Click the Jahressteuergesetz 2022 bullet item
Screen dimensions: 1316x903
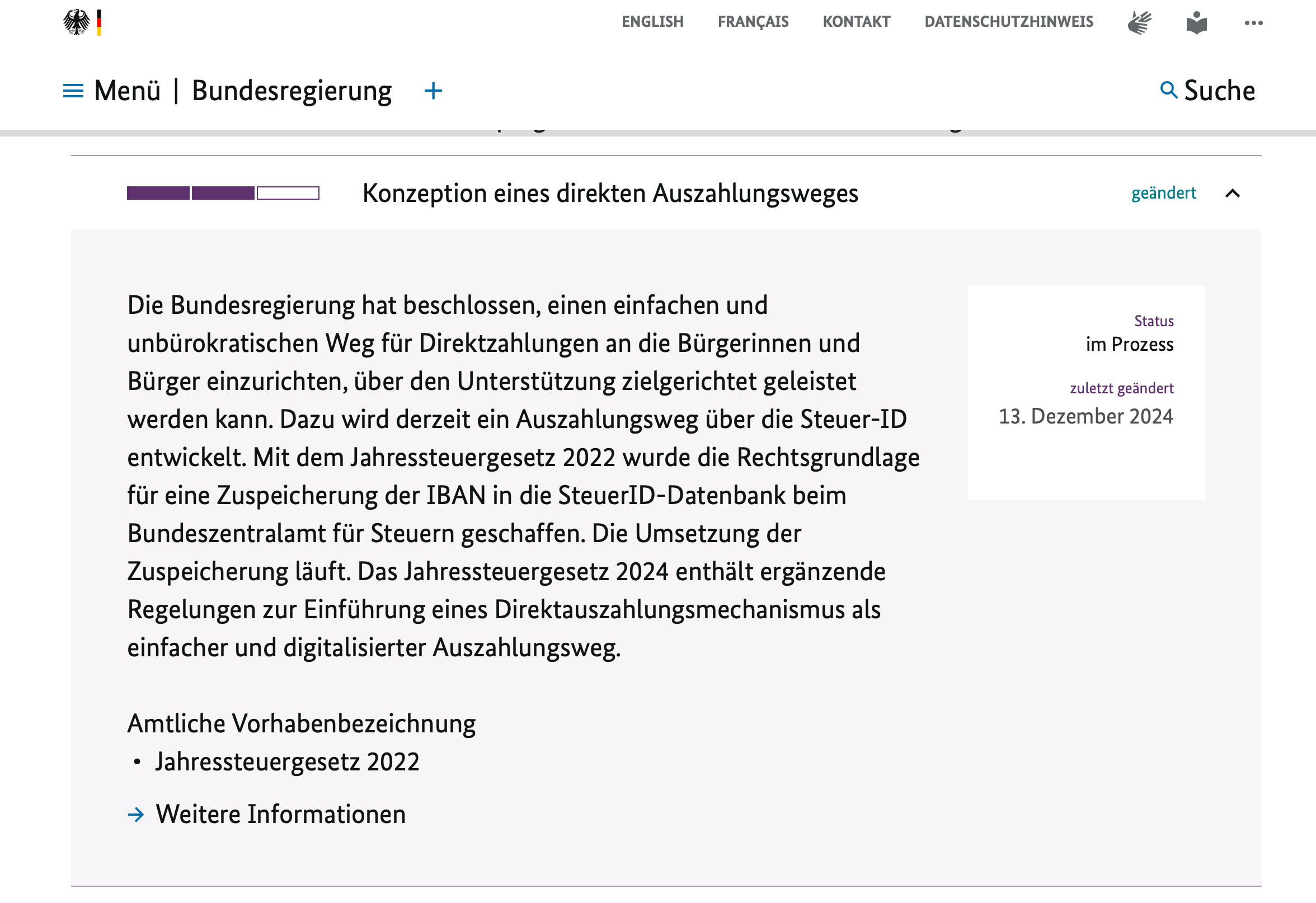(287, 762)
